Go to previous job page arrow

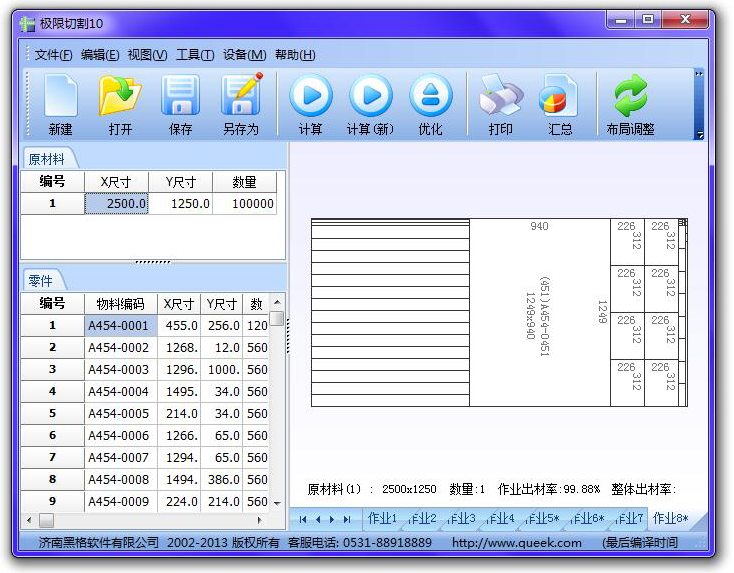318,519
